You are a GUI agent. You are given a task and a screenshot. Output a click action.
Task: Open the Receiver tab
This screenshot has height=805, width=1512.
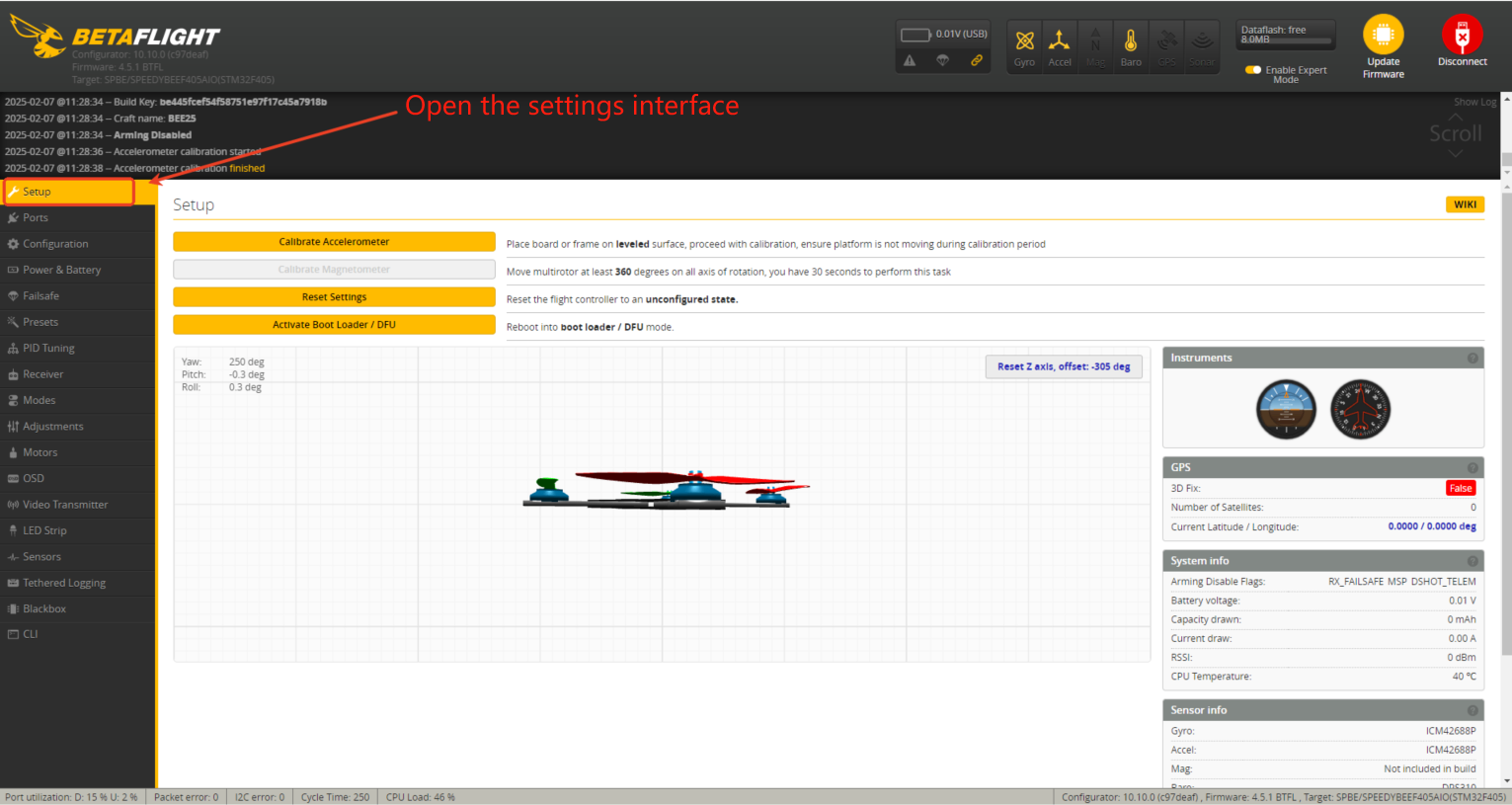pos(77,374)
